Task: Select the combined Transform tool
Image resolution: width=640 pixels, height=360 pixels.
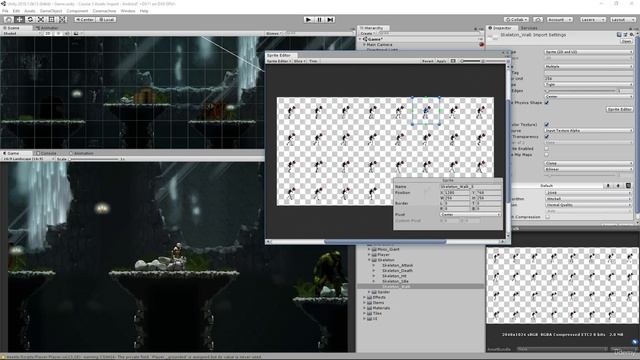Action: click(63, 19)
